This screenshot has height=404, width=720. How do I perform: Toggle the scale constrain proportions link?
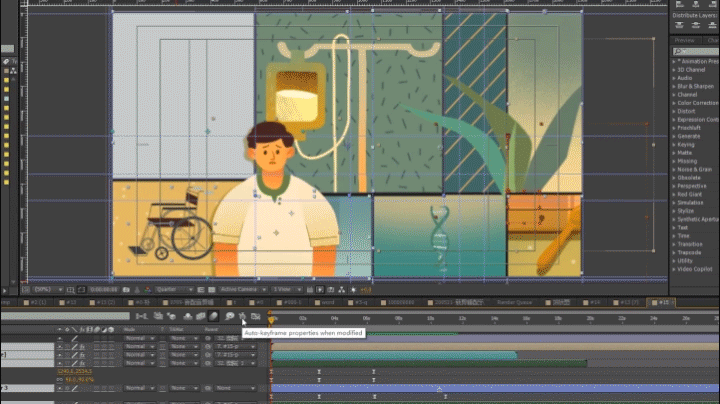point(60,380)
